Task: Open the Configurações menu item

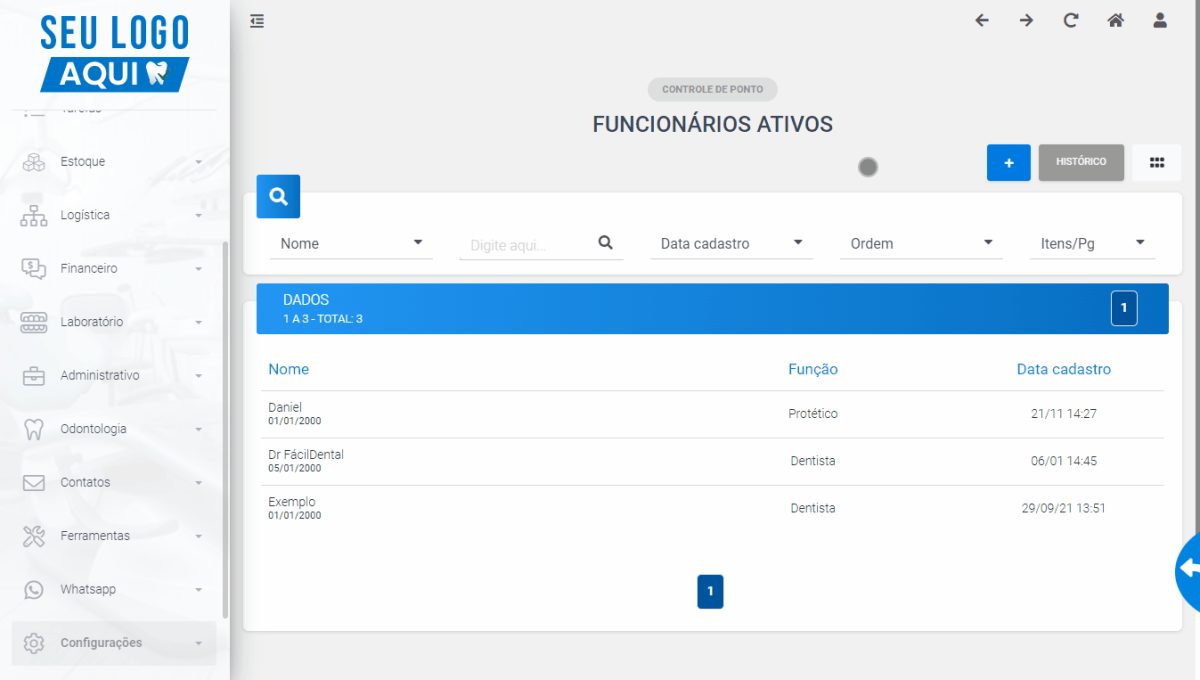Action: [x=114, y=643]
